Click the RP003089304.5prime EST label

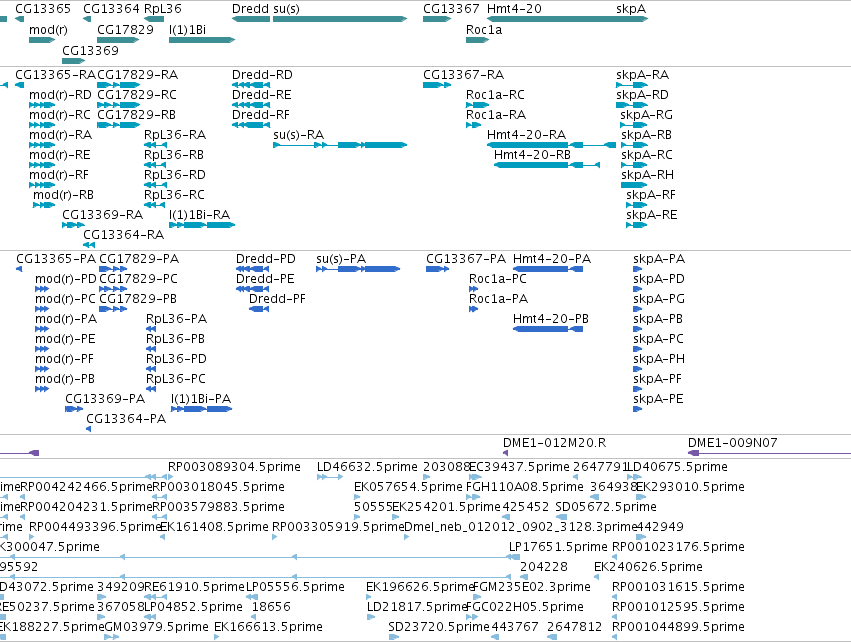(234, 467)
